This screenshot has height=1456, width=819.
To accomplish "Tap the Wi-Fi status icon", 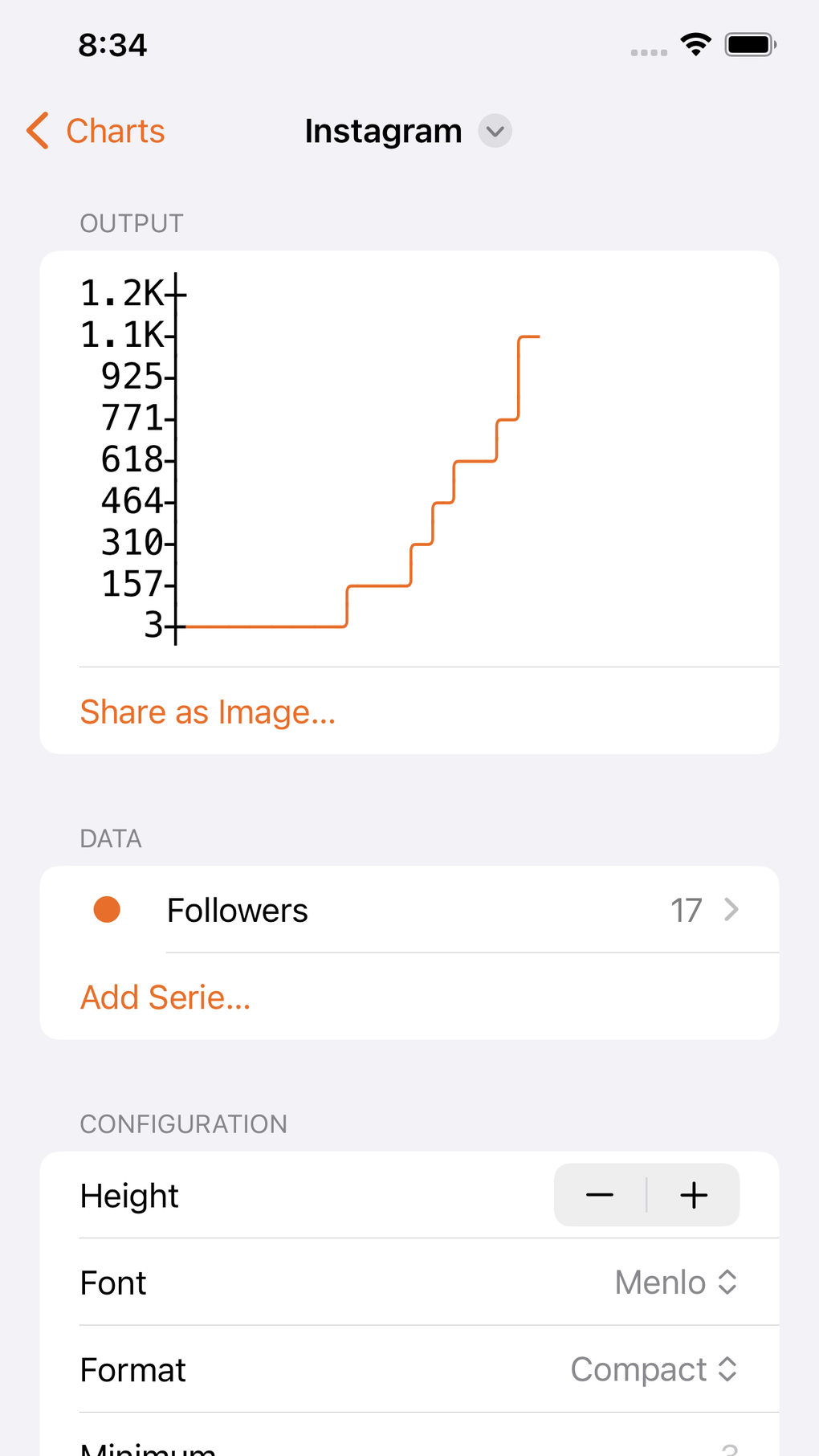I will click(x=695, y=44).
